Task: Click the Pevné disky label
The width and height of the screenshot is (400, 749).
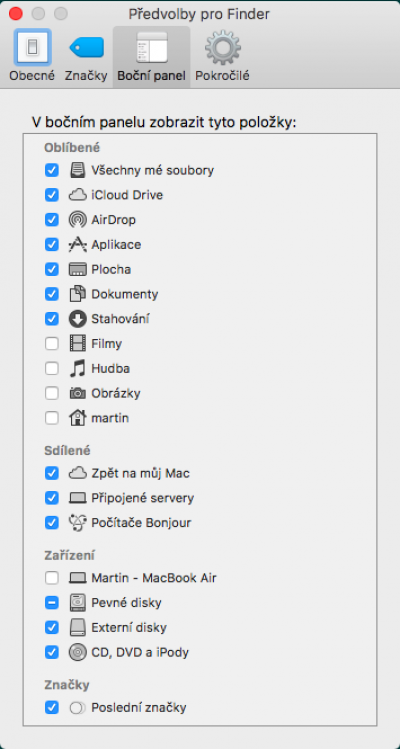Action: coord(126,603)
